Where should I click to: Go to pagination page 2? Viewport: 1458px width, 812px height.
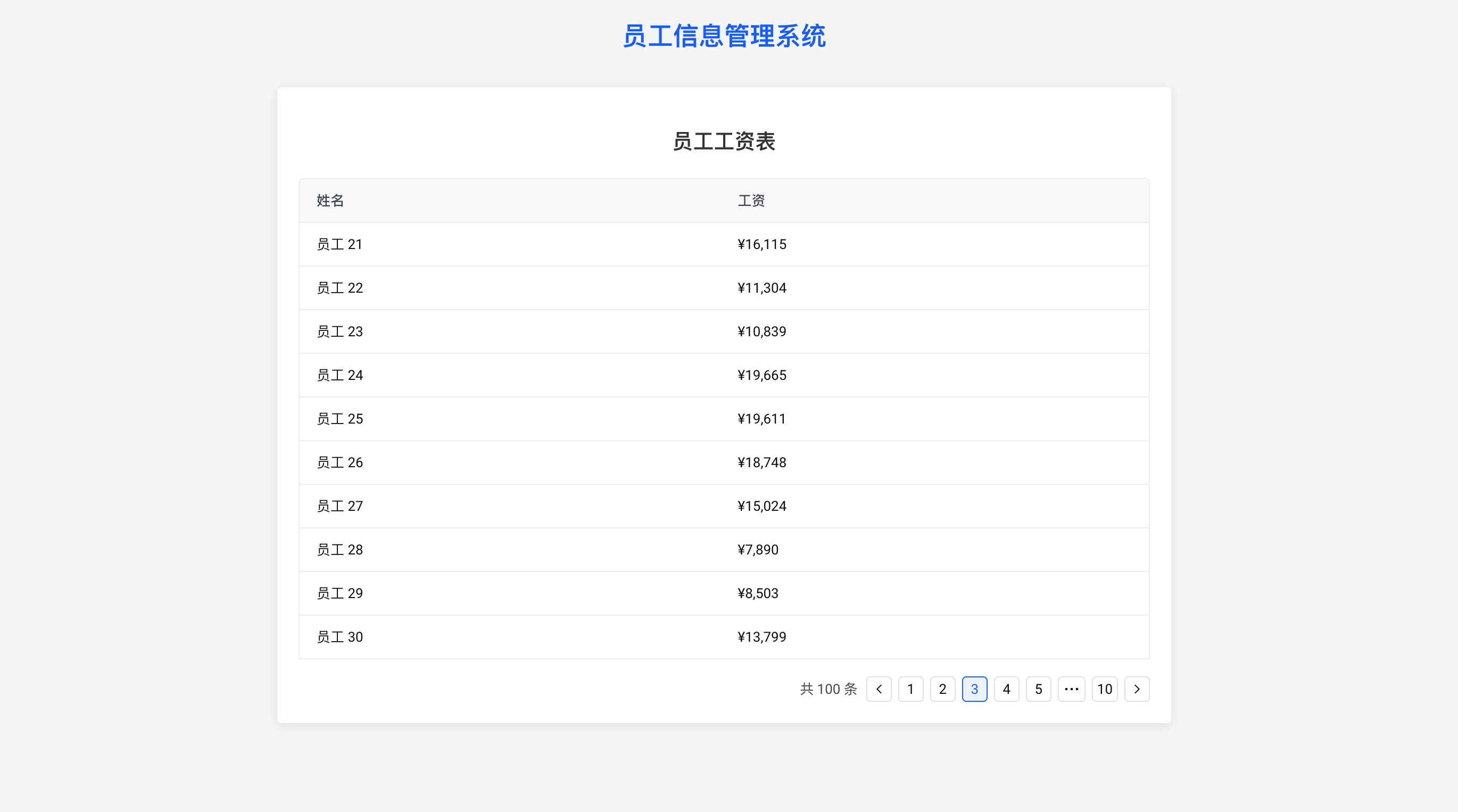(x=942, y=689)
